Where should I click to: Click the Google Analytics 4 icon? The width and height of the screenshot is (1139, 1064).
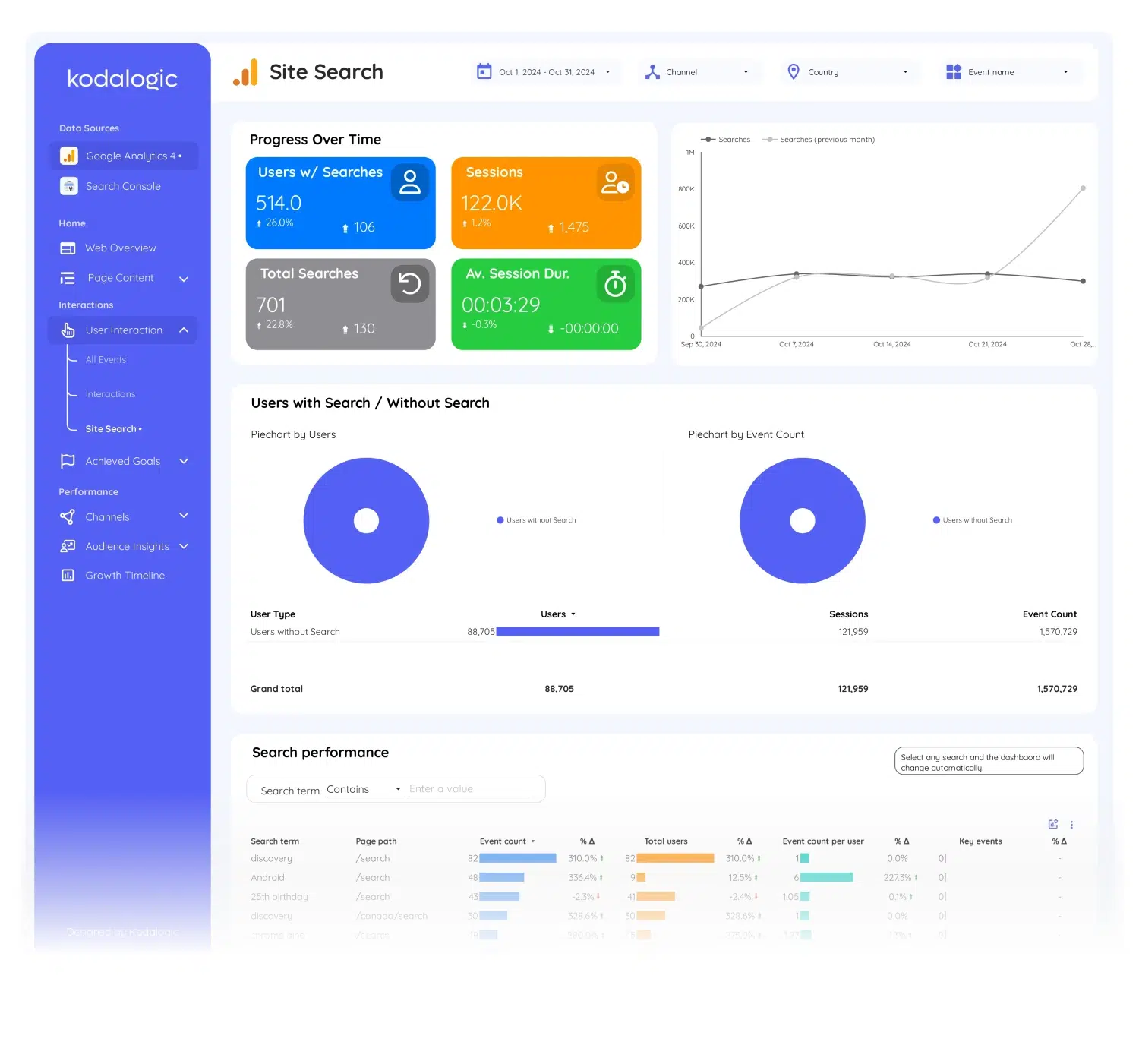point(69,156)
